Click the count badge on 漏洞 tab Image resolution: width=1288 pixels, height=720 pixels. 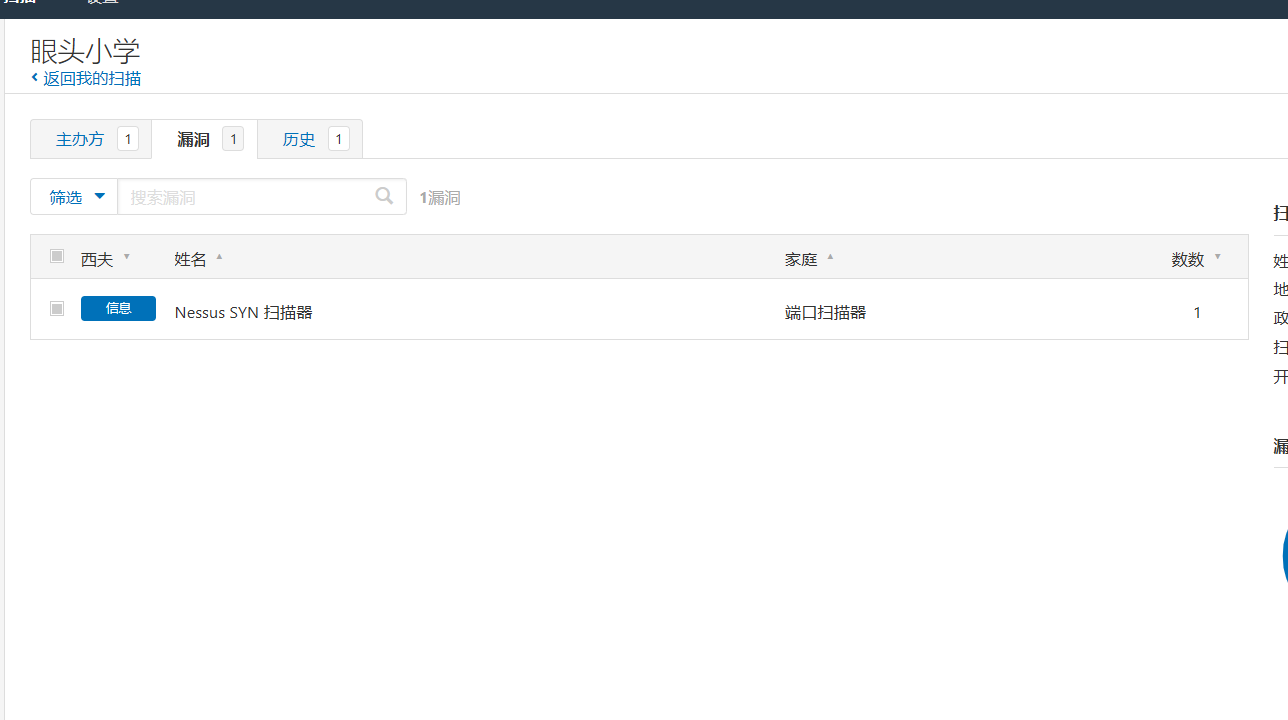coord(232,139)
